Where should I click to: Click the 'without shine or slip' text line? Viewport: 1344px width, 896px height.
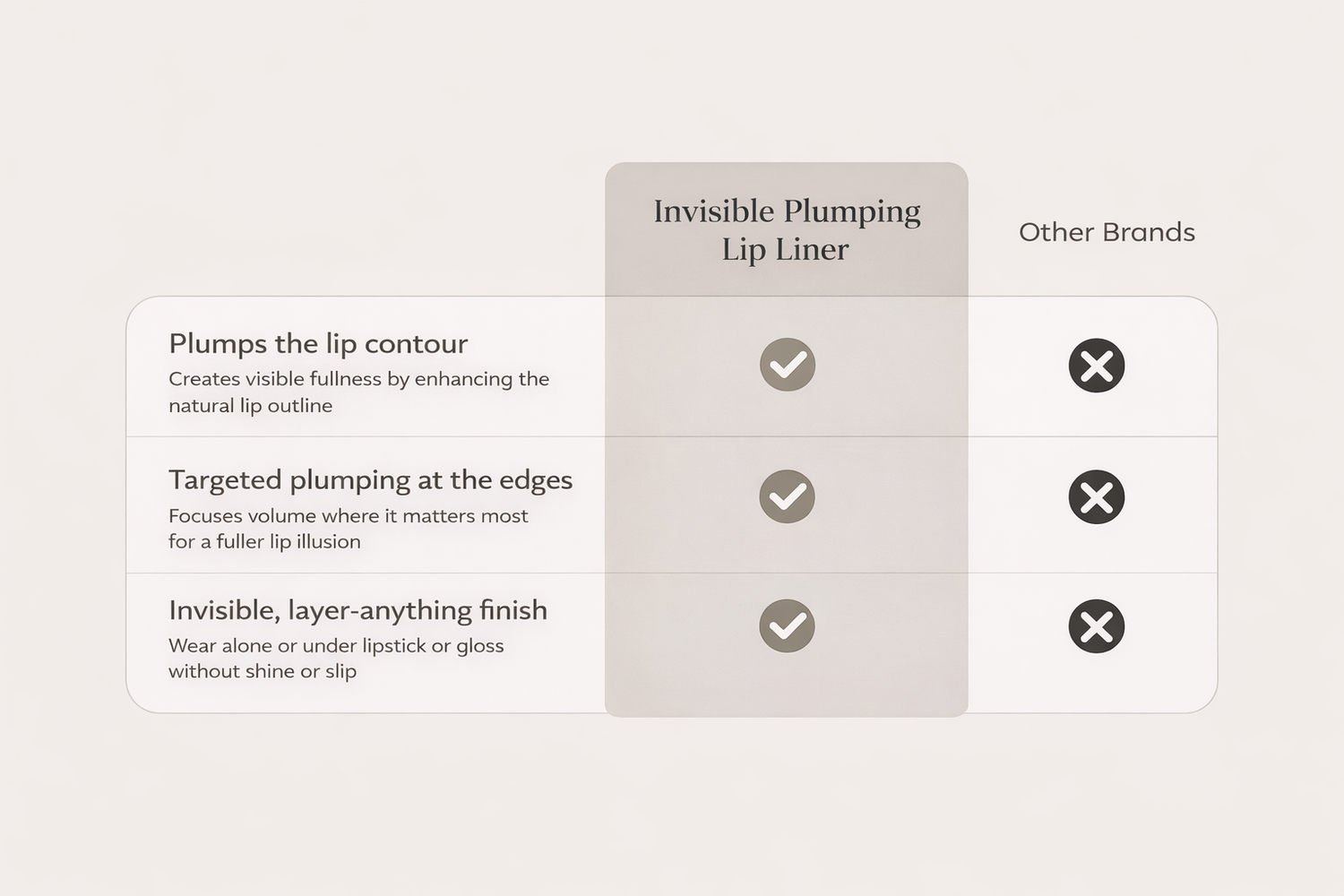(x=262, y=672)
